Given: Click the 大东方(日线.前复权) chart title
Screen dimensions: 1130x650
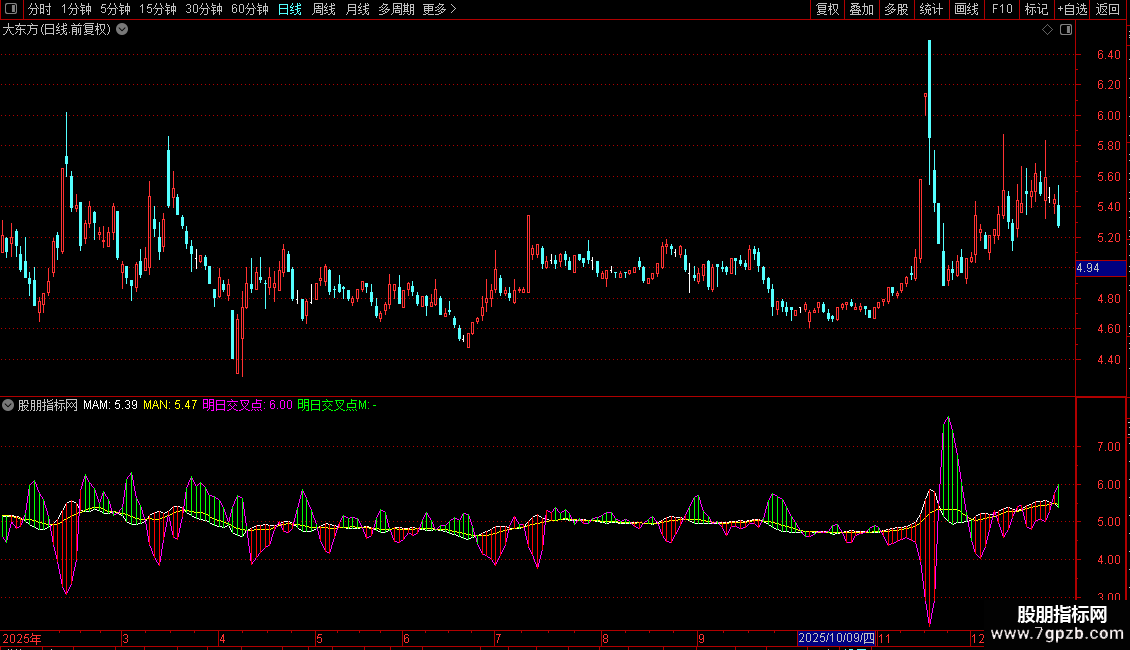Looking at the screenshot, I should pyautogui.click(x=56, y=30).
